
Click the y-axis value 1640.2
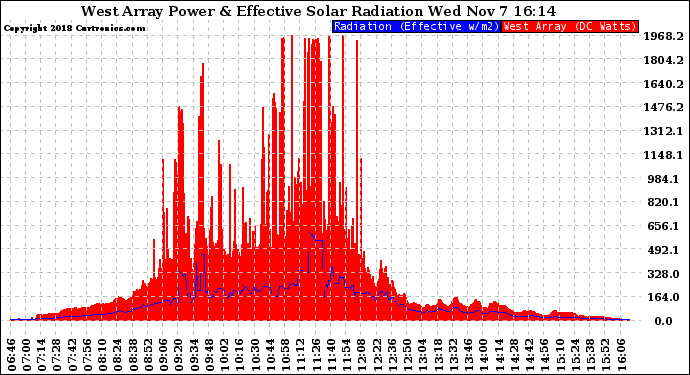(664, 84)
